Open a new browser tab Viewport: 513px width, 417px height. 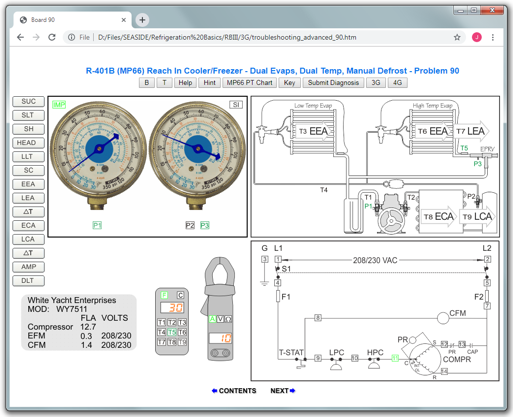click(142, 20)
